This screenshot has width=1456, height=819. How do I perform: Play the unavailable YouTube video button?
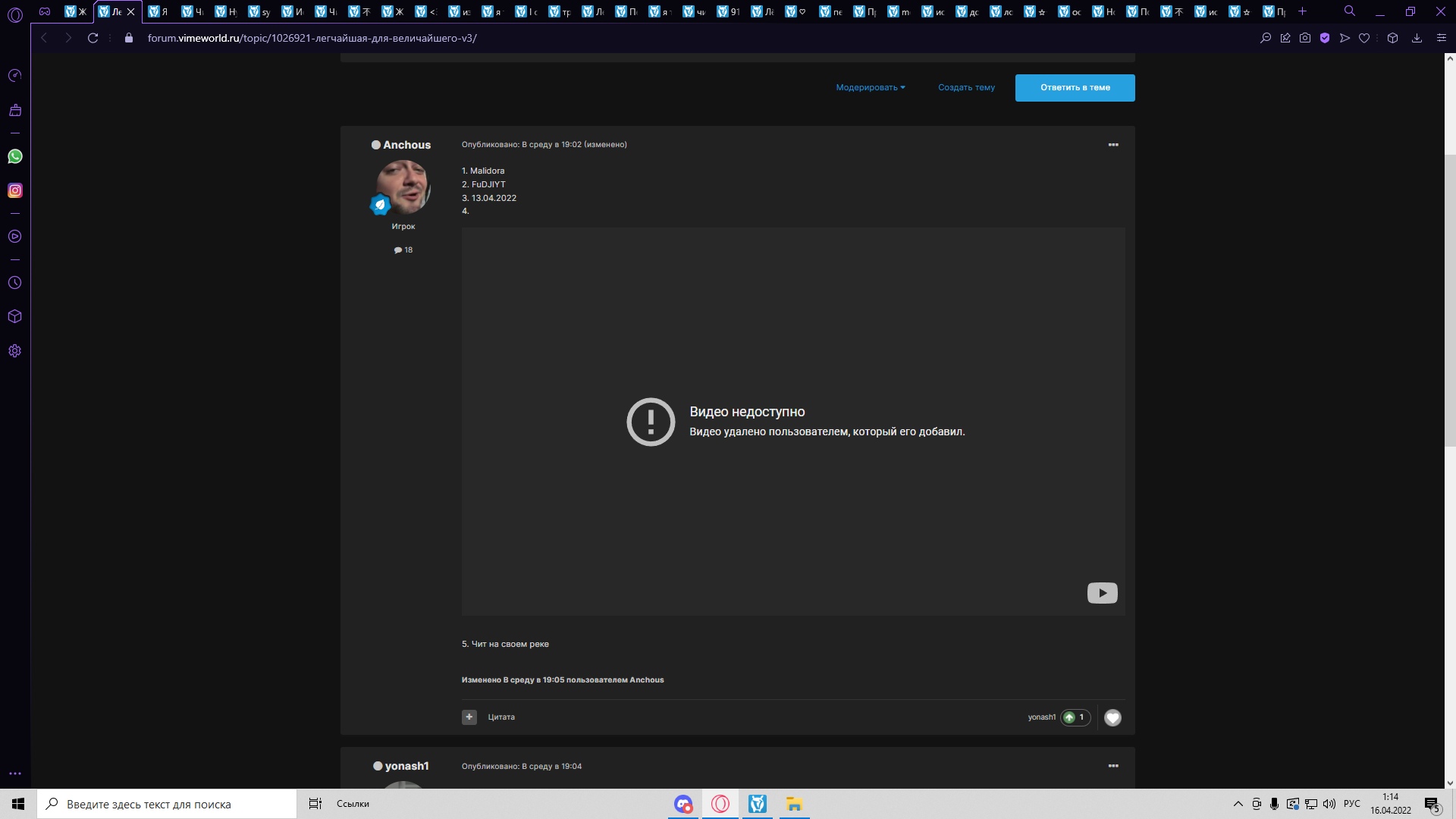[x=1102, y=593]
